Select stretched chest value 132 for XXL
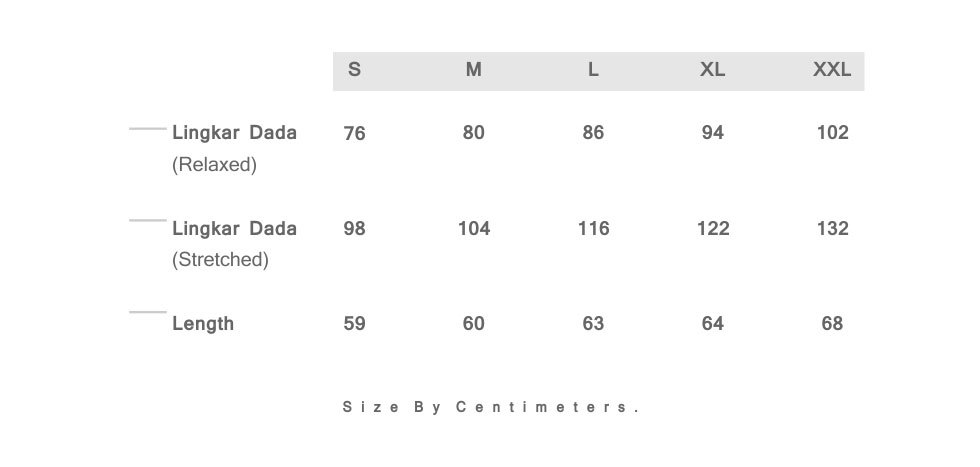 pos(832,229)
